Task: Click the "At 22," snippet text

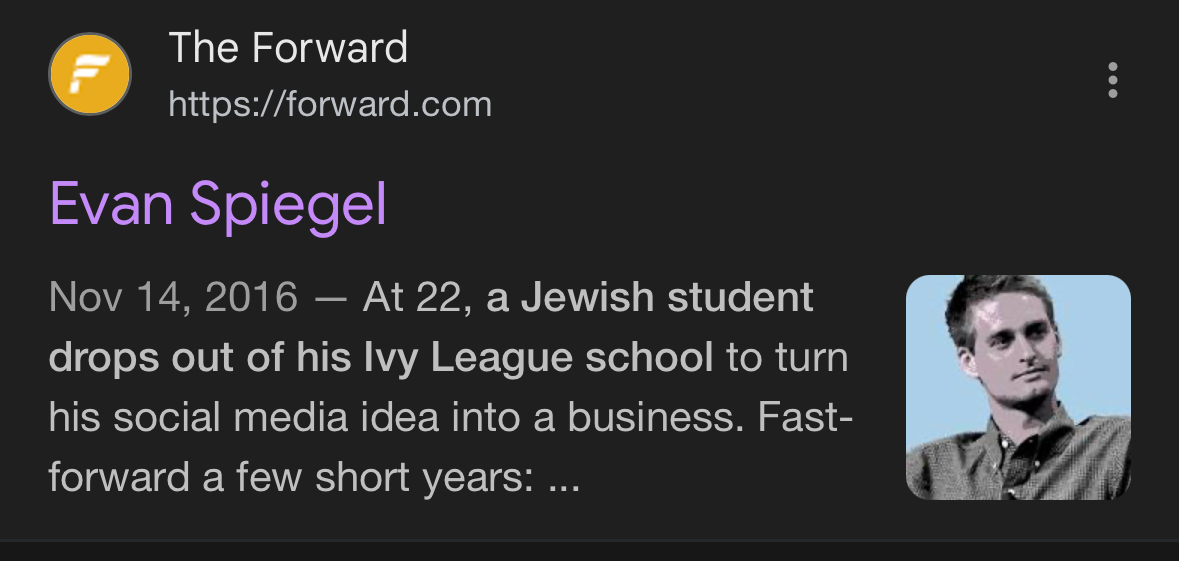Action: point(418,297)
